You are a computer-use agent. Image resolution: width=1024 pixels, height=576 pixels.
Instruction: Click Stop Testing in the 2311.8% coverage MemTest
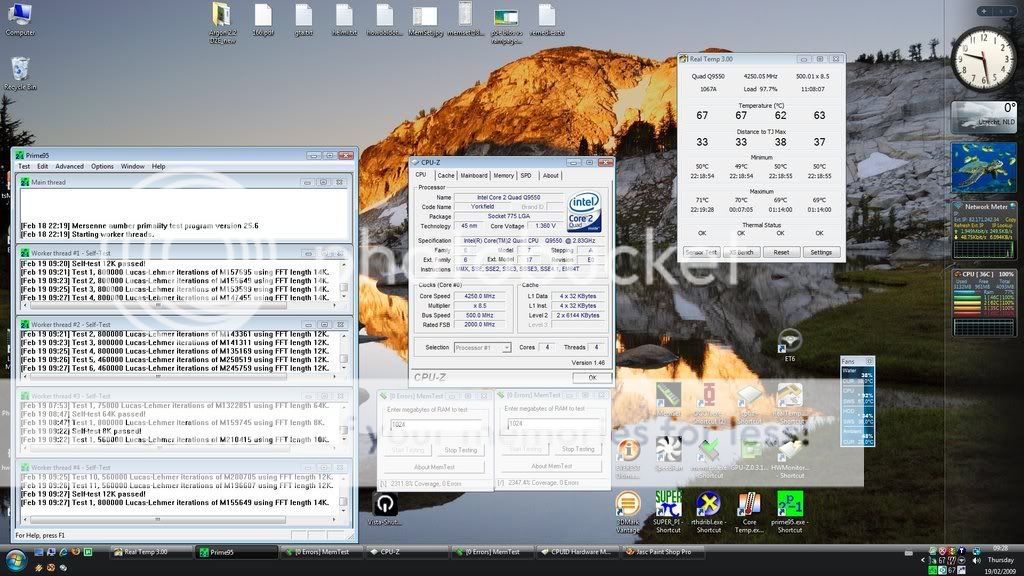coord(460,450)
